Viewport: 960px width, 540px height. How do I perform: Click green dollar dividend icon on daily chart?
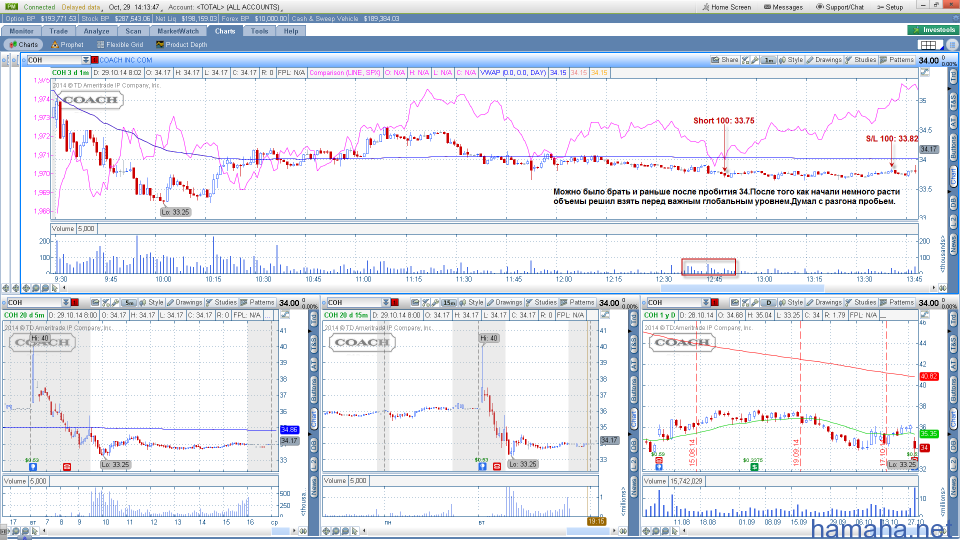click(x=754, y=467)
